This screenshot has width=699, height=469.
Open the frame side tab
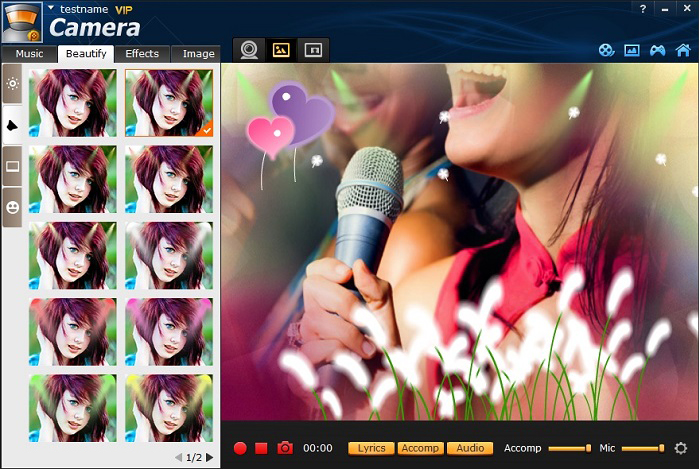pyautogui.click(x=13, y=166)
